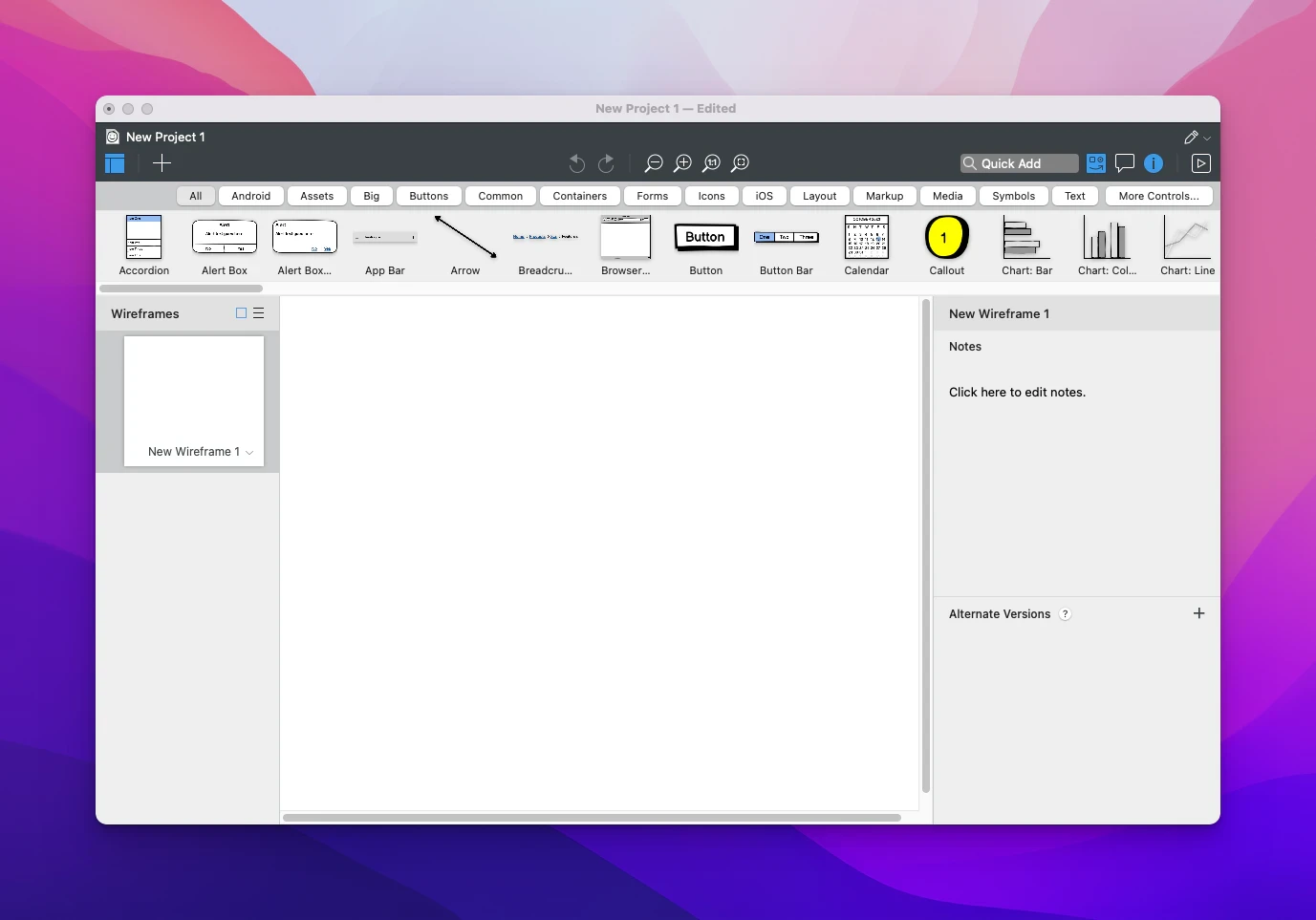
Task: Select the Markup category tab
Action: coord(884,196)
